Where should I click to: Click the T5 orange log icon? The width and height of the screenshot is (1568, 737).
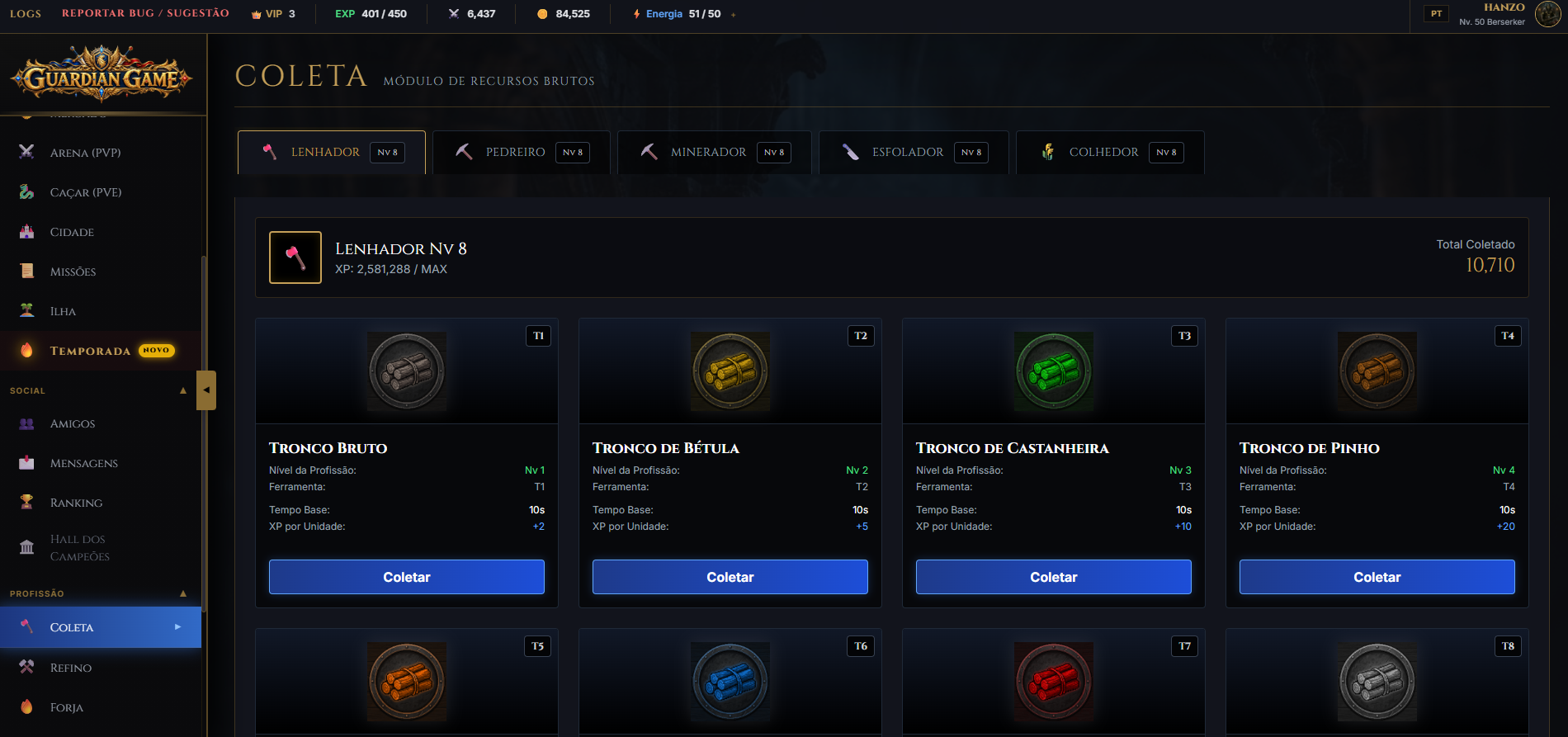point(407,682)
